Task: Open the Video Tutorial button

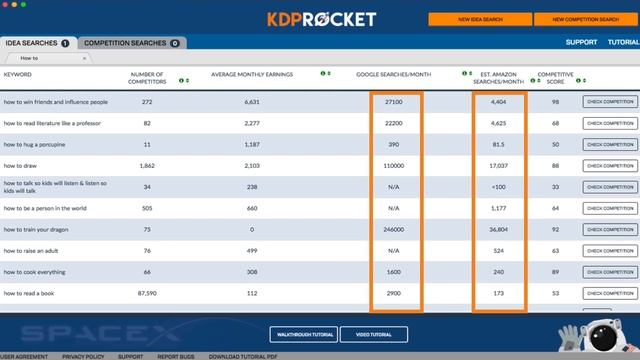Action: 373,334
